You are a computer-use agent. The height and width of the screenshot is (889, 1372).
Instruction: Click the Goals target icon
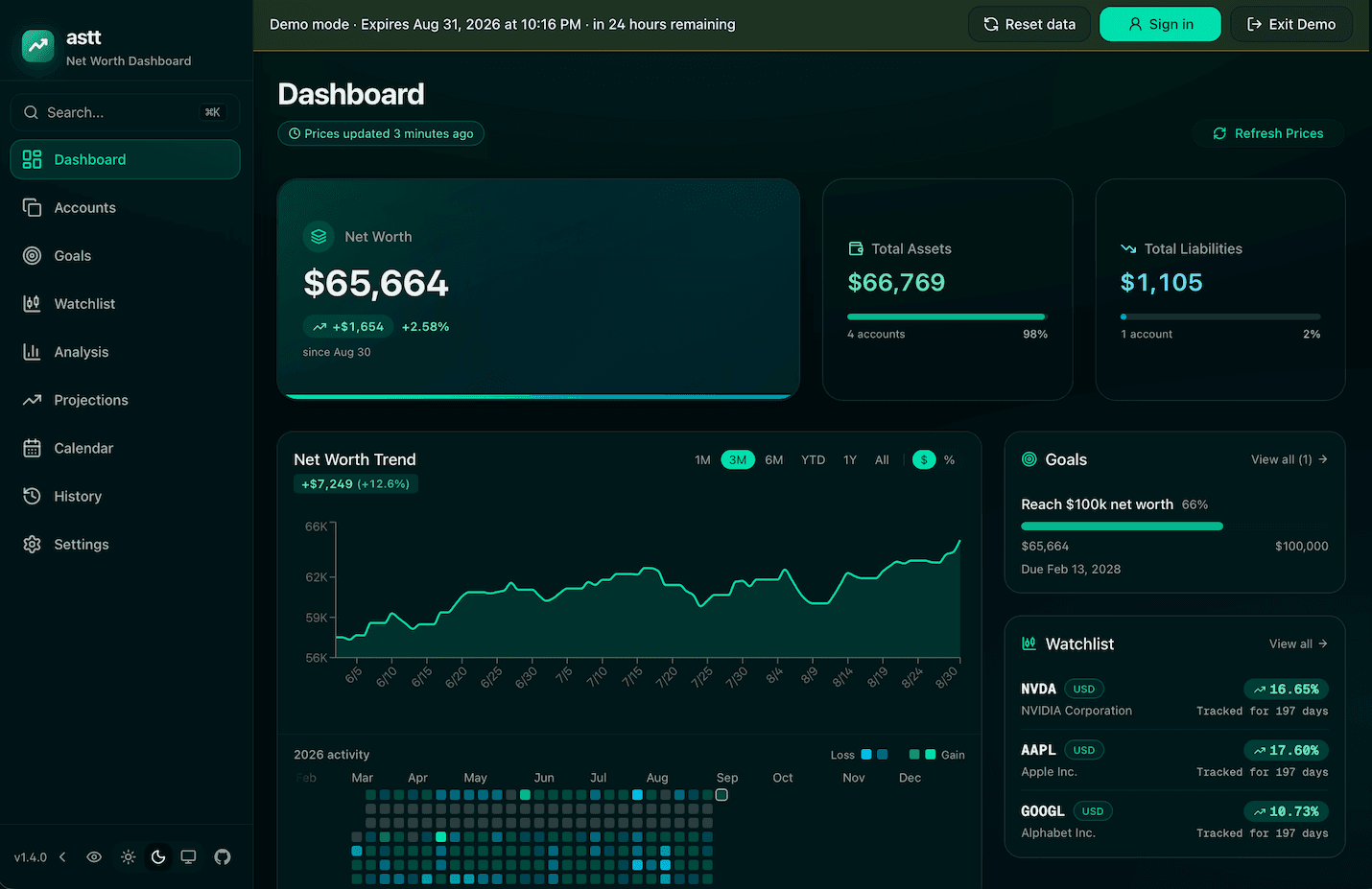(1029, 459)
